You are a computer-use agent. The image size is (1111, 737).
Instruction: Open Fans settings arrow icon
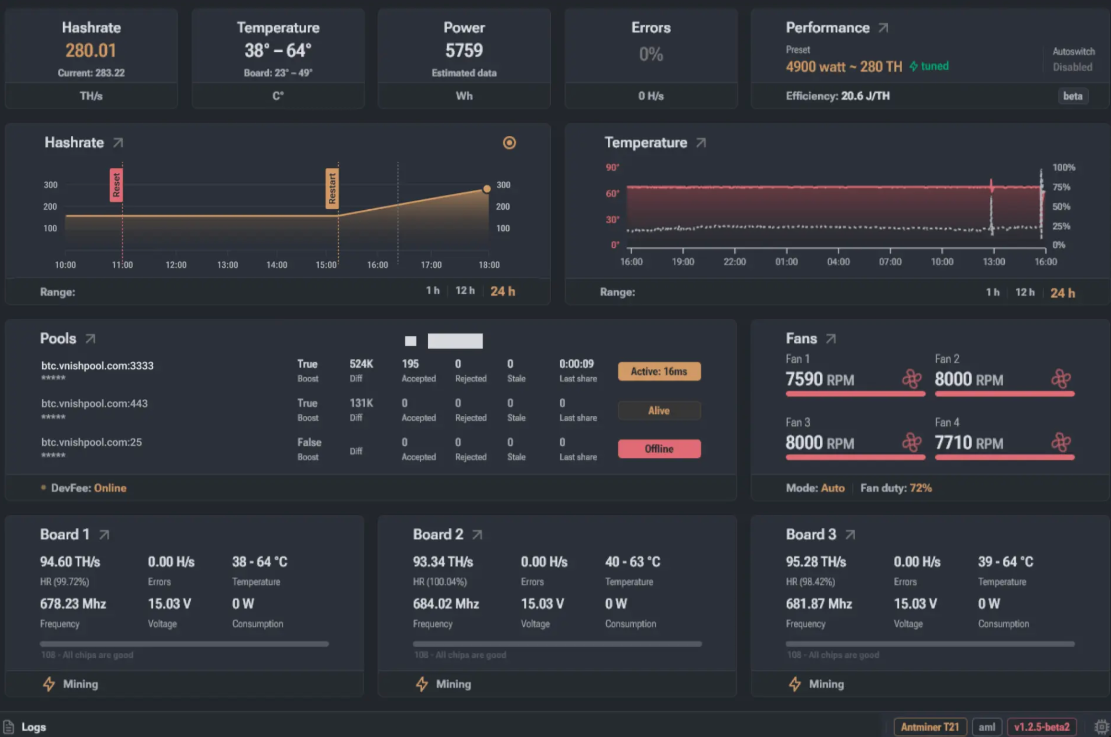(830, 339)
